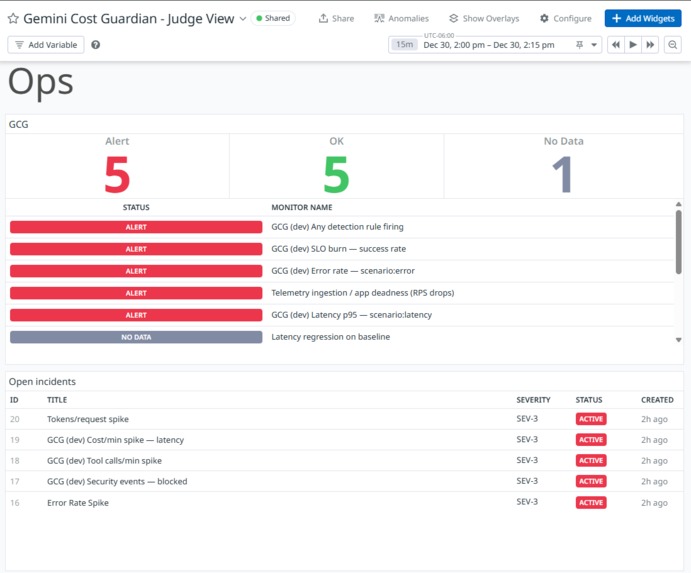Open the dashboard title dropdown chevron
691x573 pixels.
[243, 19]
